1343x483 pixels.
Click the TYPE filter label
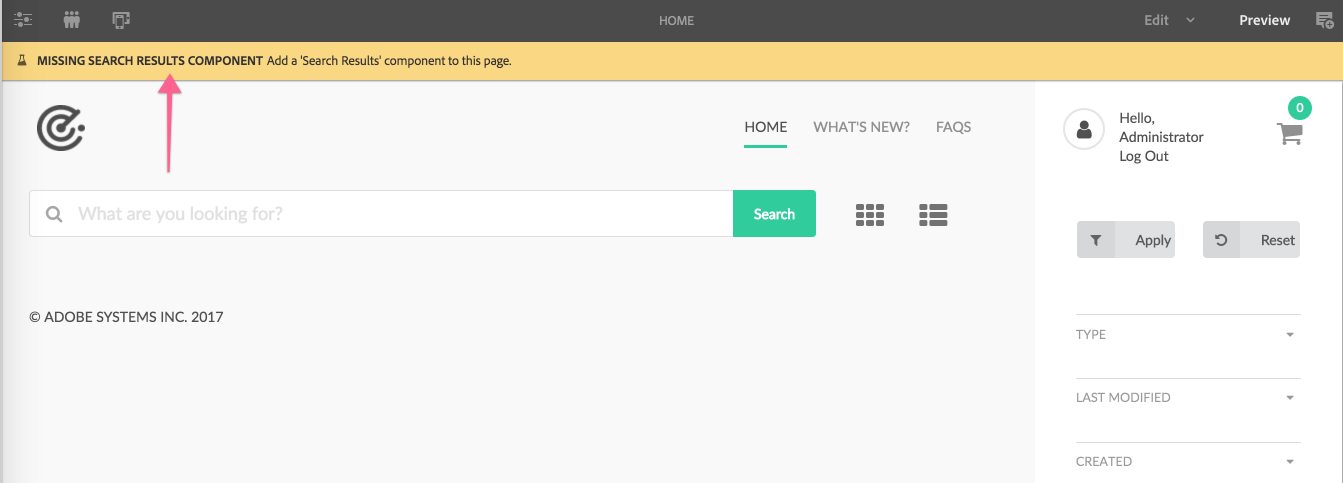pyautogui.click(x=1091, y=335)
